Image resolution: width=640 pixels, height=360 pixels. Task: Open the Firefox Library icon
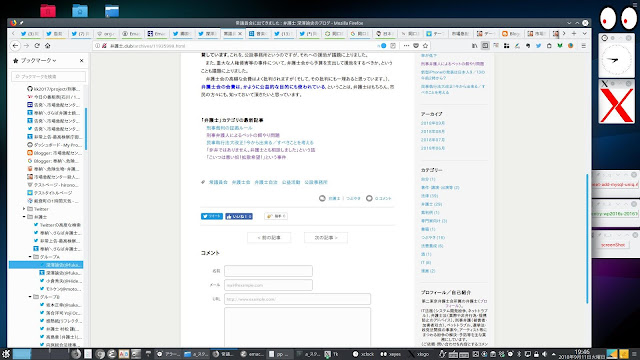[474, 46]
